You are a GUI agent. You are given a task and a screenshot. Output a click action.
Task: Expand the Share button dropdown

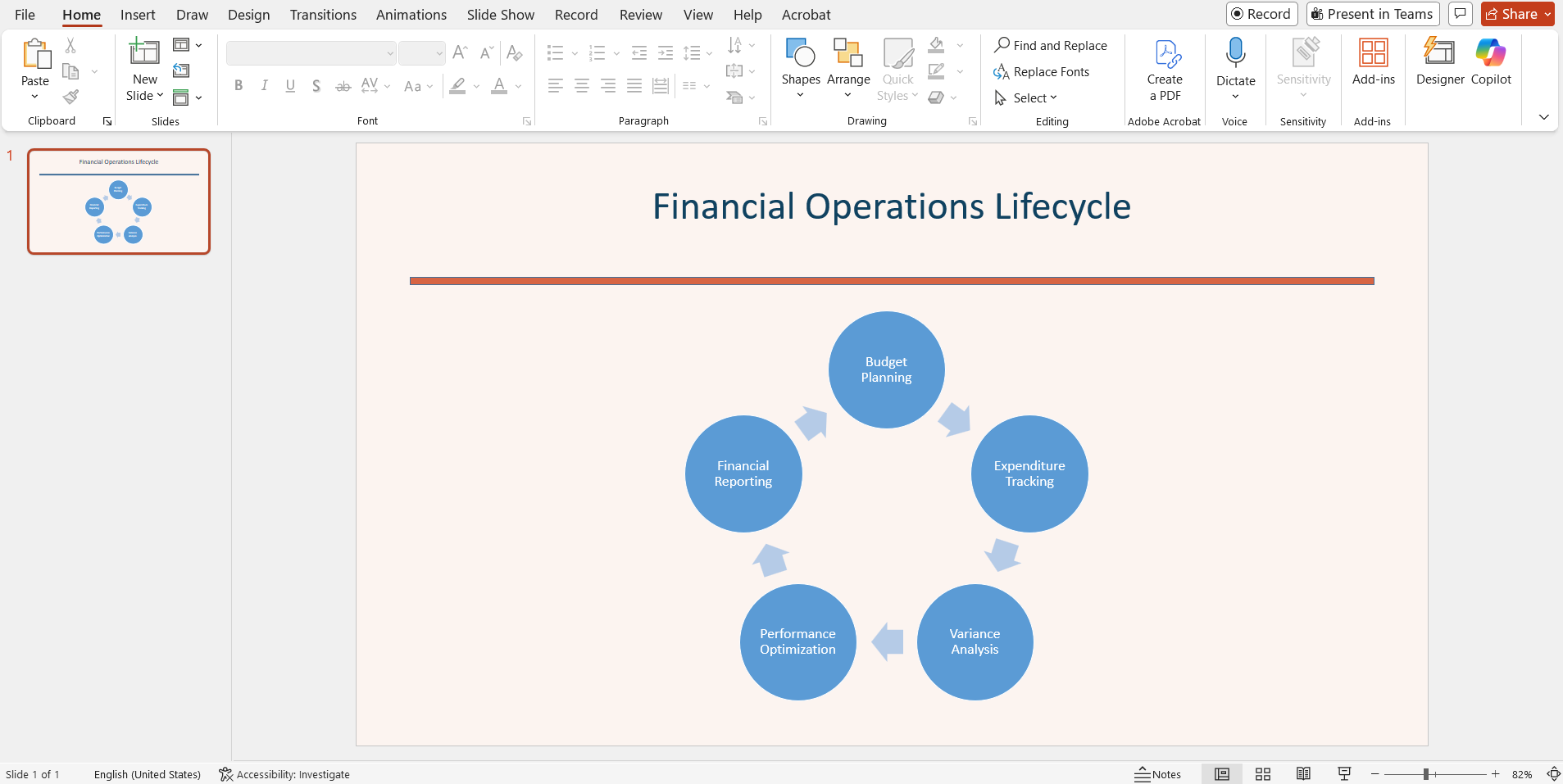coord(1547,14)
